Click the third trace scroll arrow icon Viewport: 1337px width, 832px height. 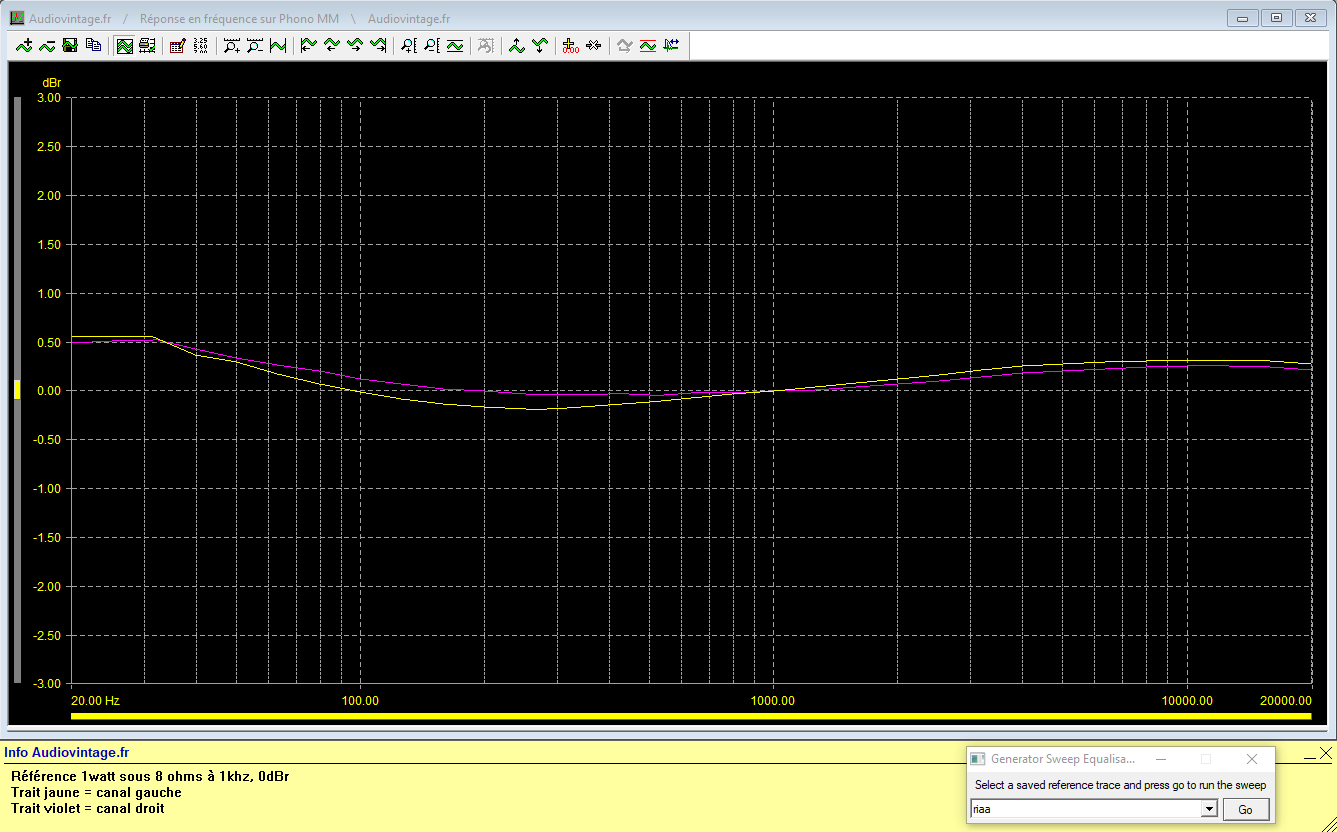tap(354, 45)
